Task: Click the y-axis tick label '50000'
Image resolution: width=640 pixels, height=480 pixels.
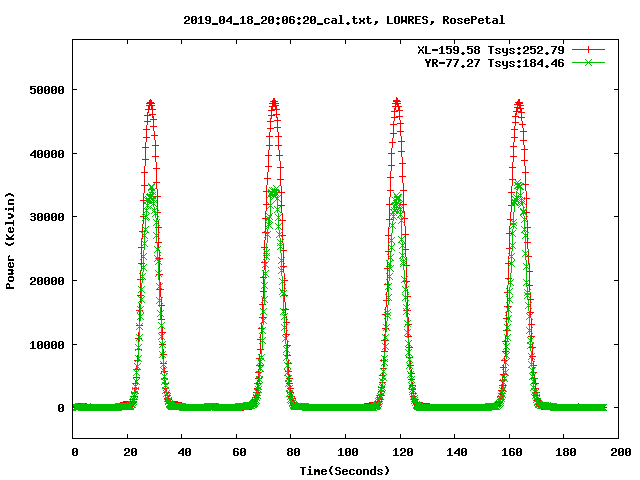Action: (47, 90)
